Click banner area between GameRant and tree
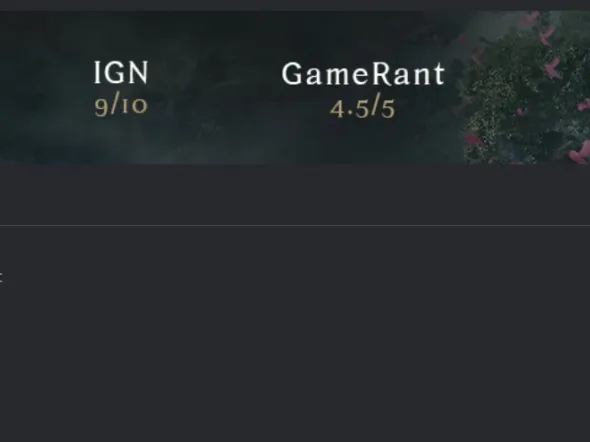Viewport: 590px width, 442px height. (x=453, y=88)
